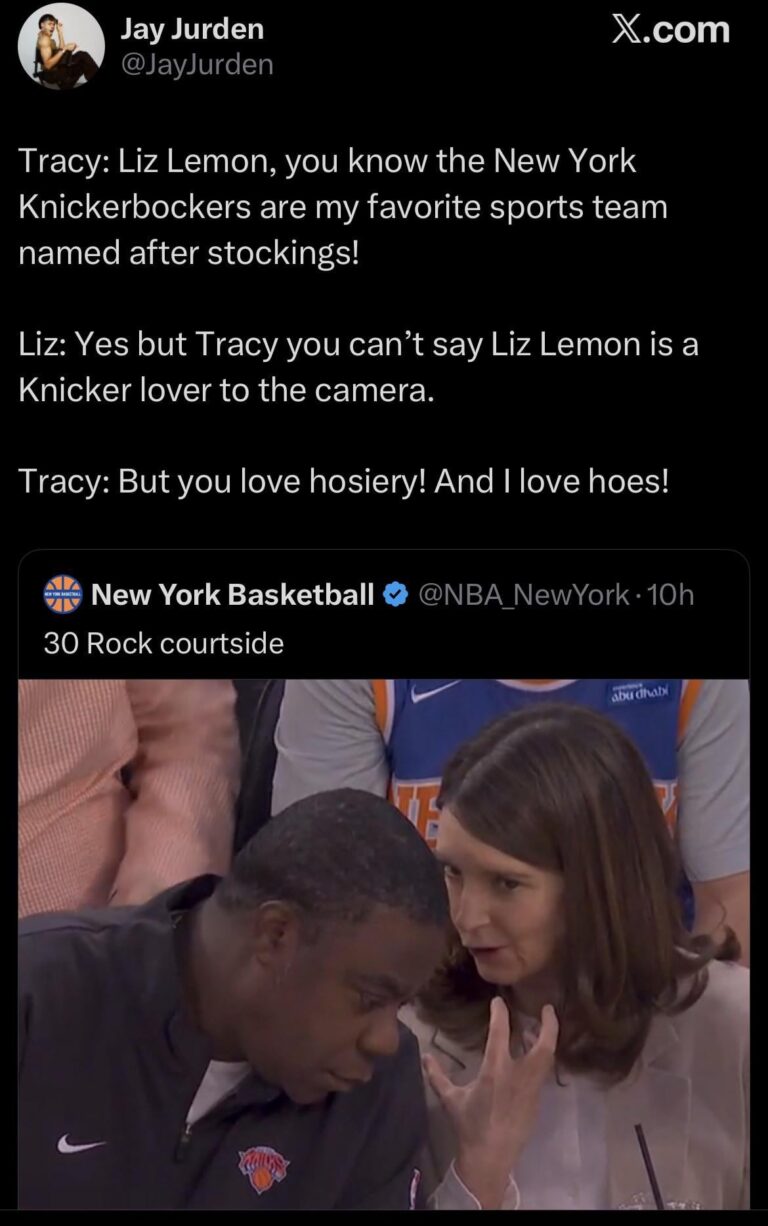This screenshot has width=768, height=1226.
Task: Open the quoted post text '30 Rock courtside'
Action: pos(164,643)
